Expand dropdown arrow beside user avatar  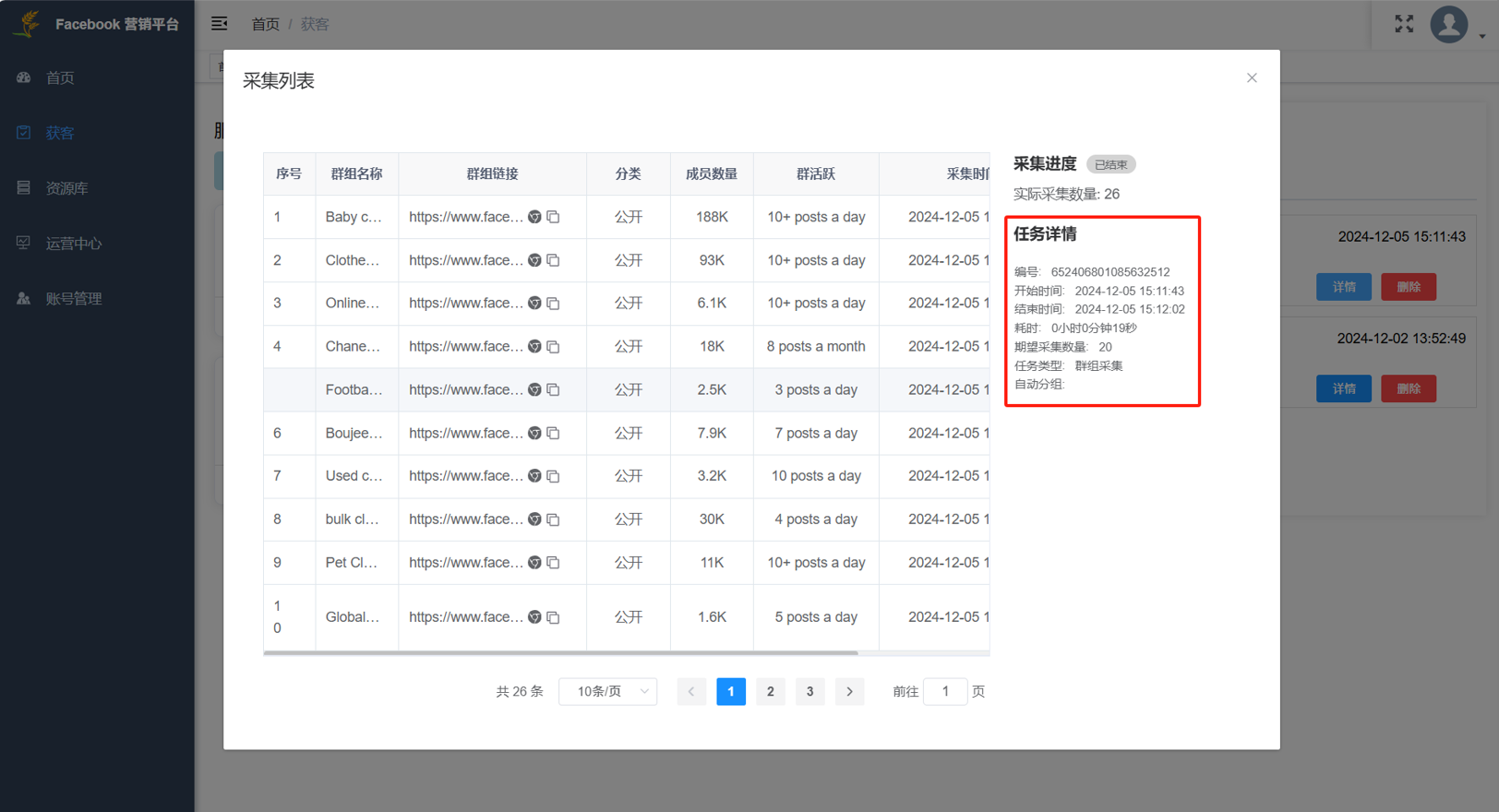click(1482, 36)
